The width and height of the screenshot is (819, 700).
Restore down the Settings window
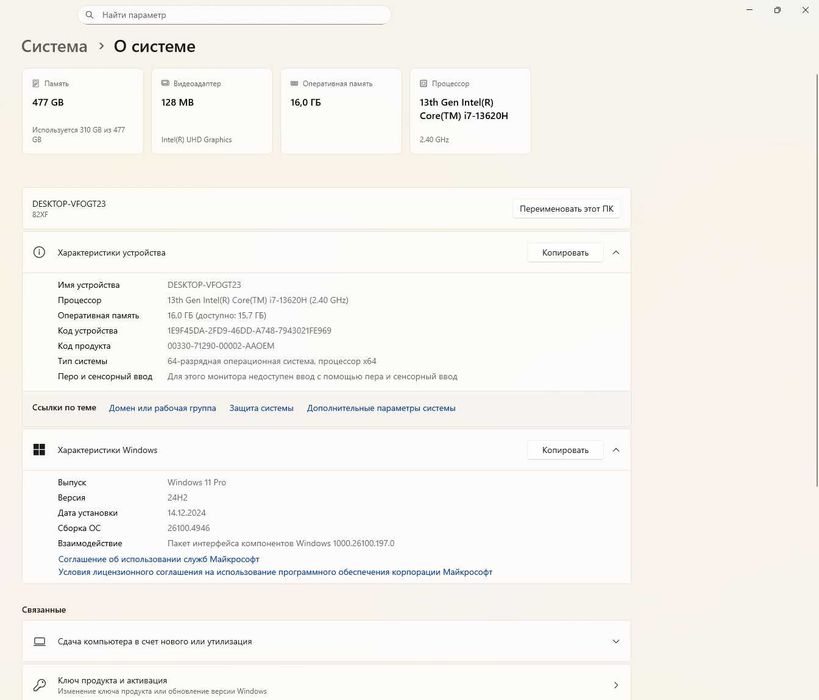pyautogui.click(x=777, y=10)
